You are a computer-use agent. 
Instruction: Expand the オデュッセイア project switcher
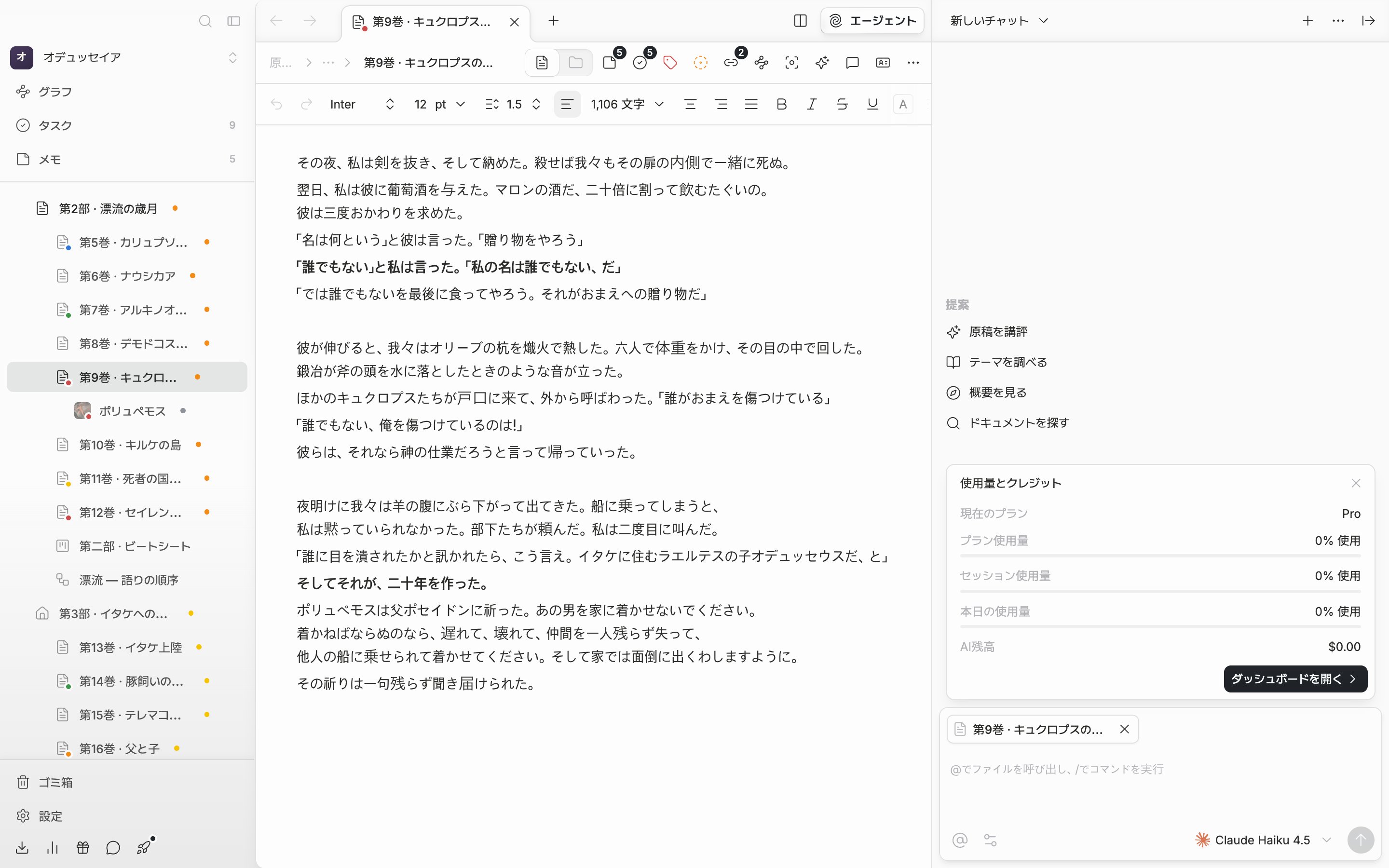232,57
